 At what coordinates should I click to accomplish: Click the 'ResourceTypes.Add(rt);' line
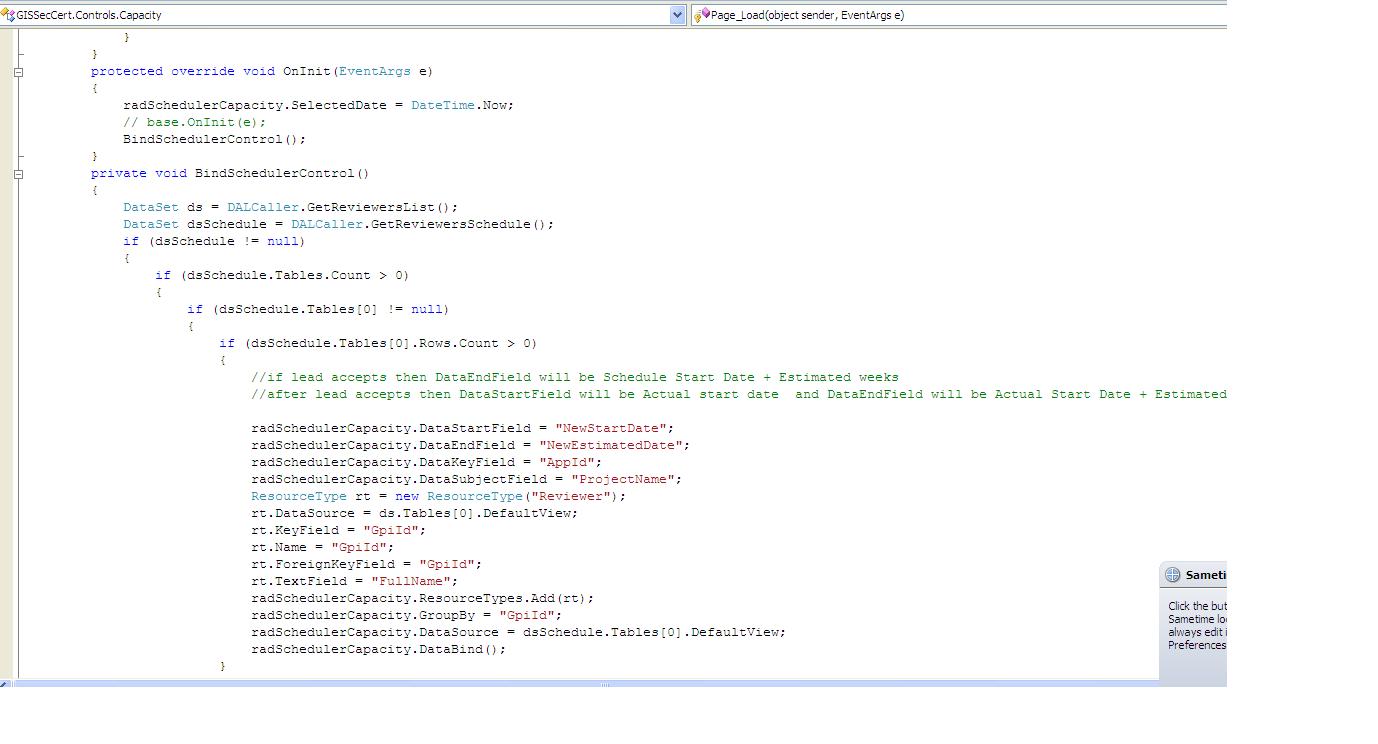423,598
